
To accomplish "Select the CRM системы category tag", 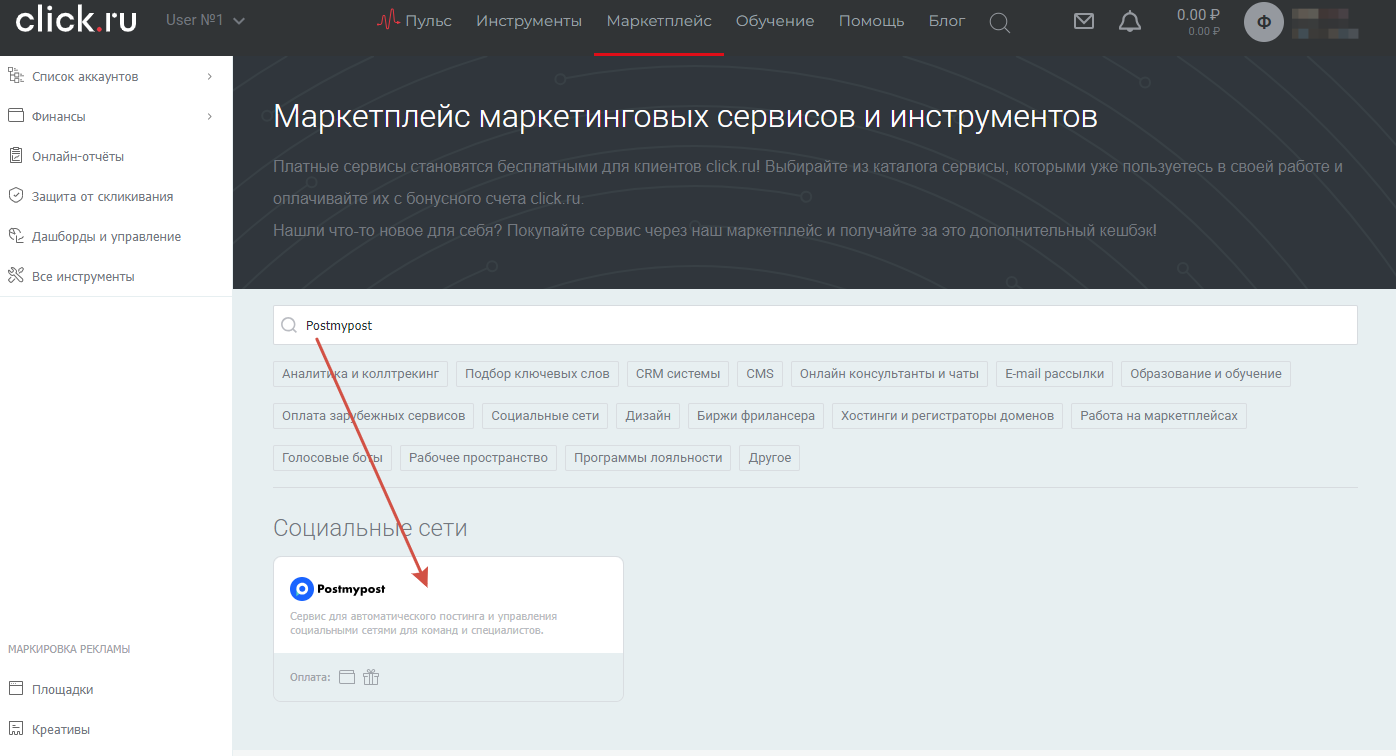I will (678, 374).
